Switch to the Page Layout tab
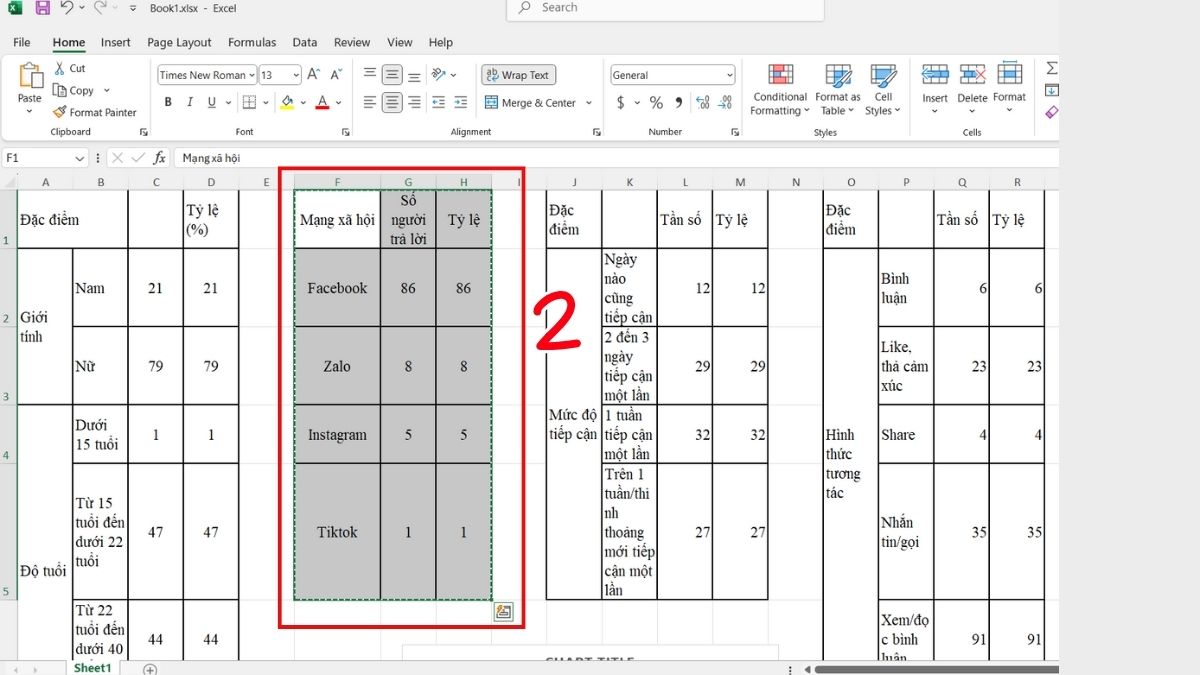 (179, 42)
